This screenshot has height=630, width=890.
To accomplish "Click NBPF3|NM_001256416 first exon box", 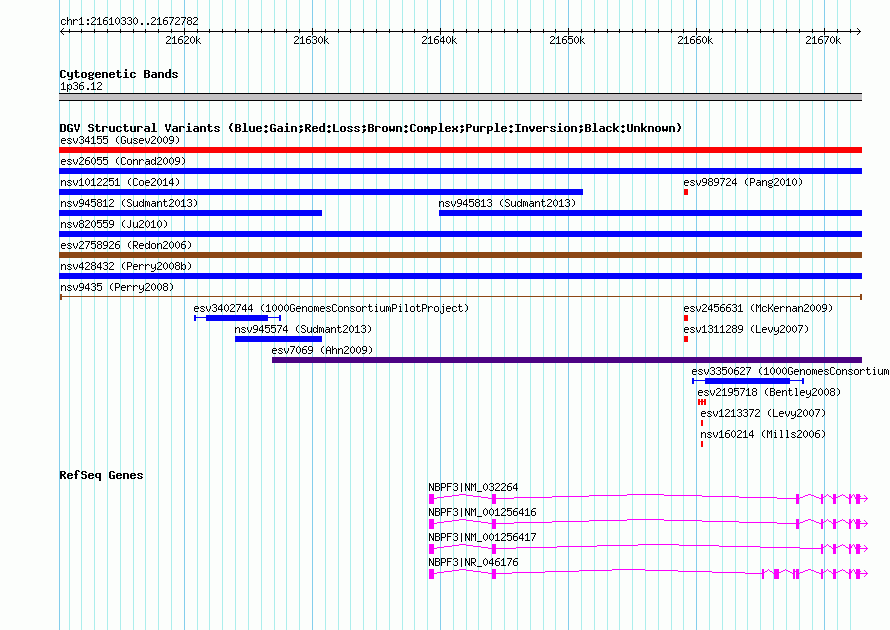I will click(431, 524).
